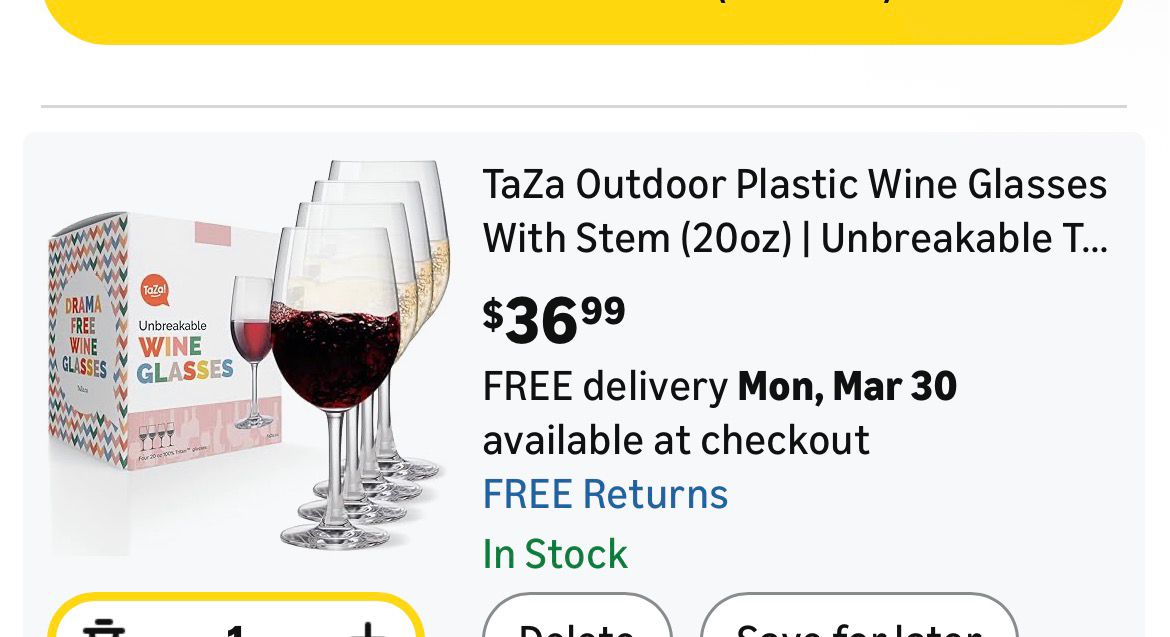1170x637 pixels.
Task: Tap the TaZa logo on the product box
Action: 154,291
